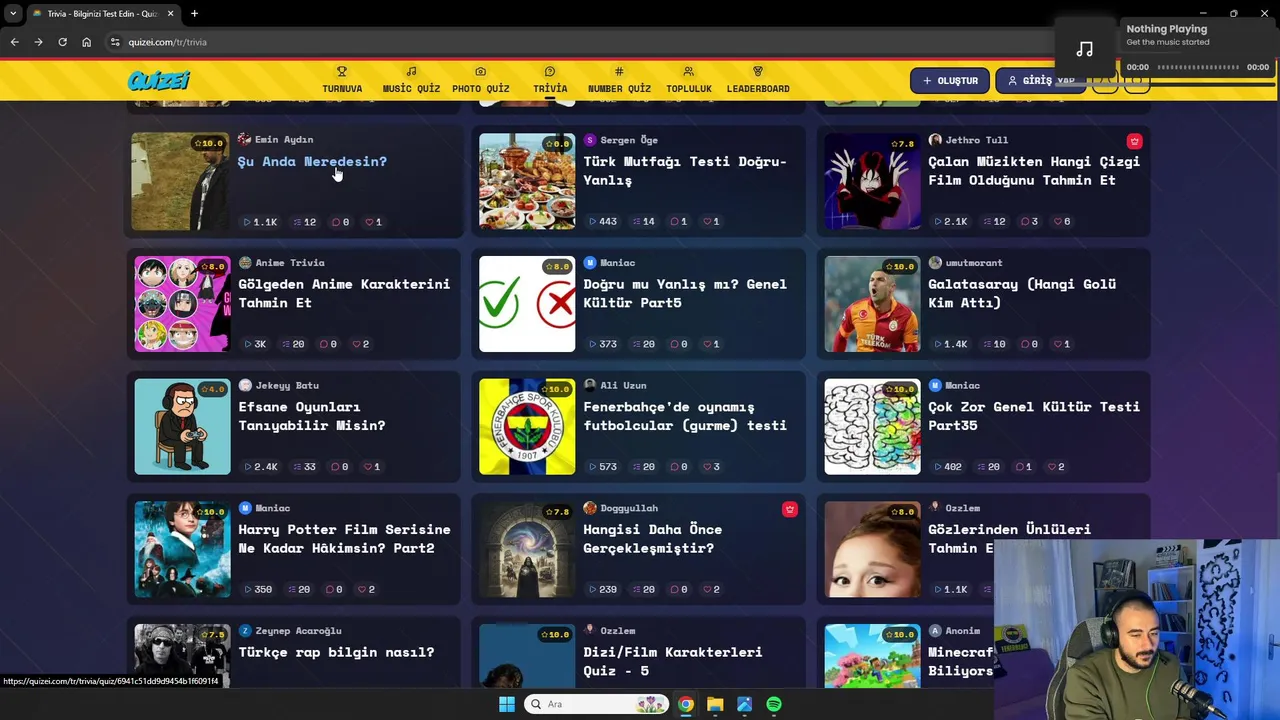Click the Galatasaray player thumbnail

872,304
